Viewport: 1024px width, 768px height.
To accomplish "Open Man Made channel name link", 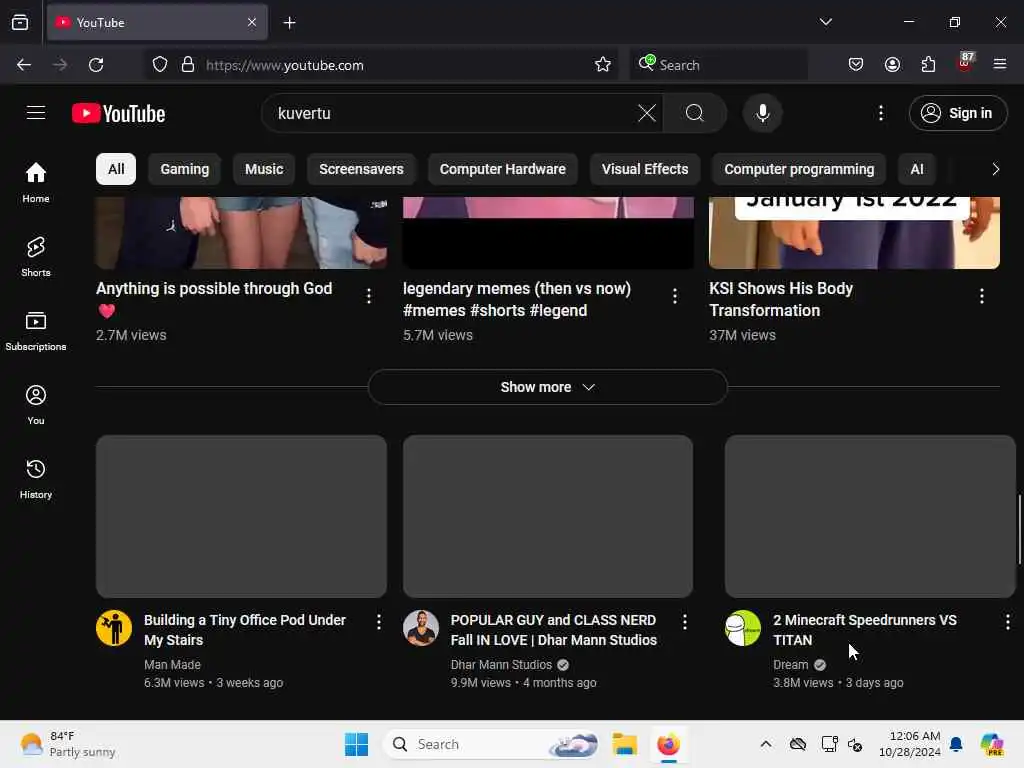I will coord(172,665).
